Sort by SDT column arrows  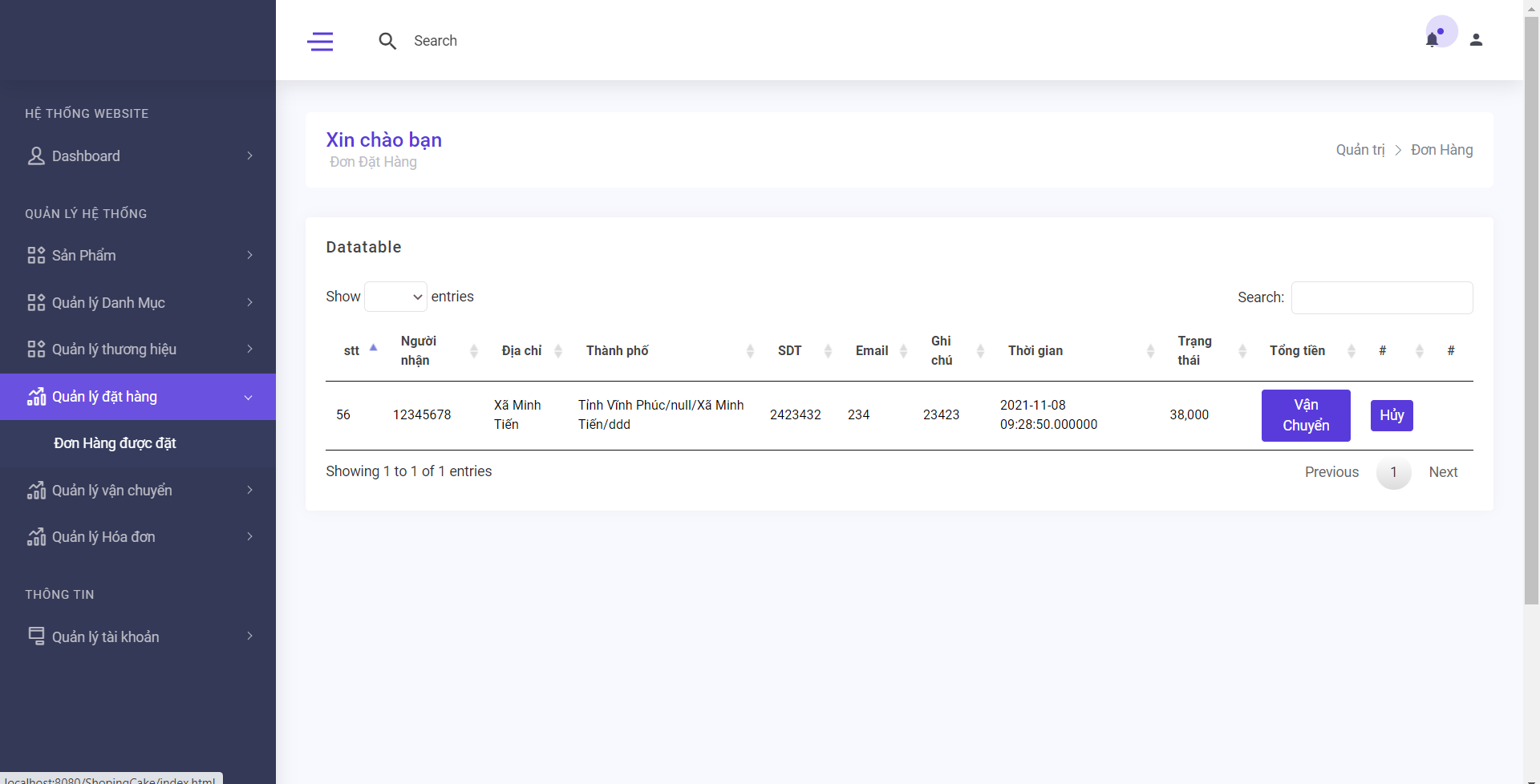(829, 350)
